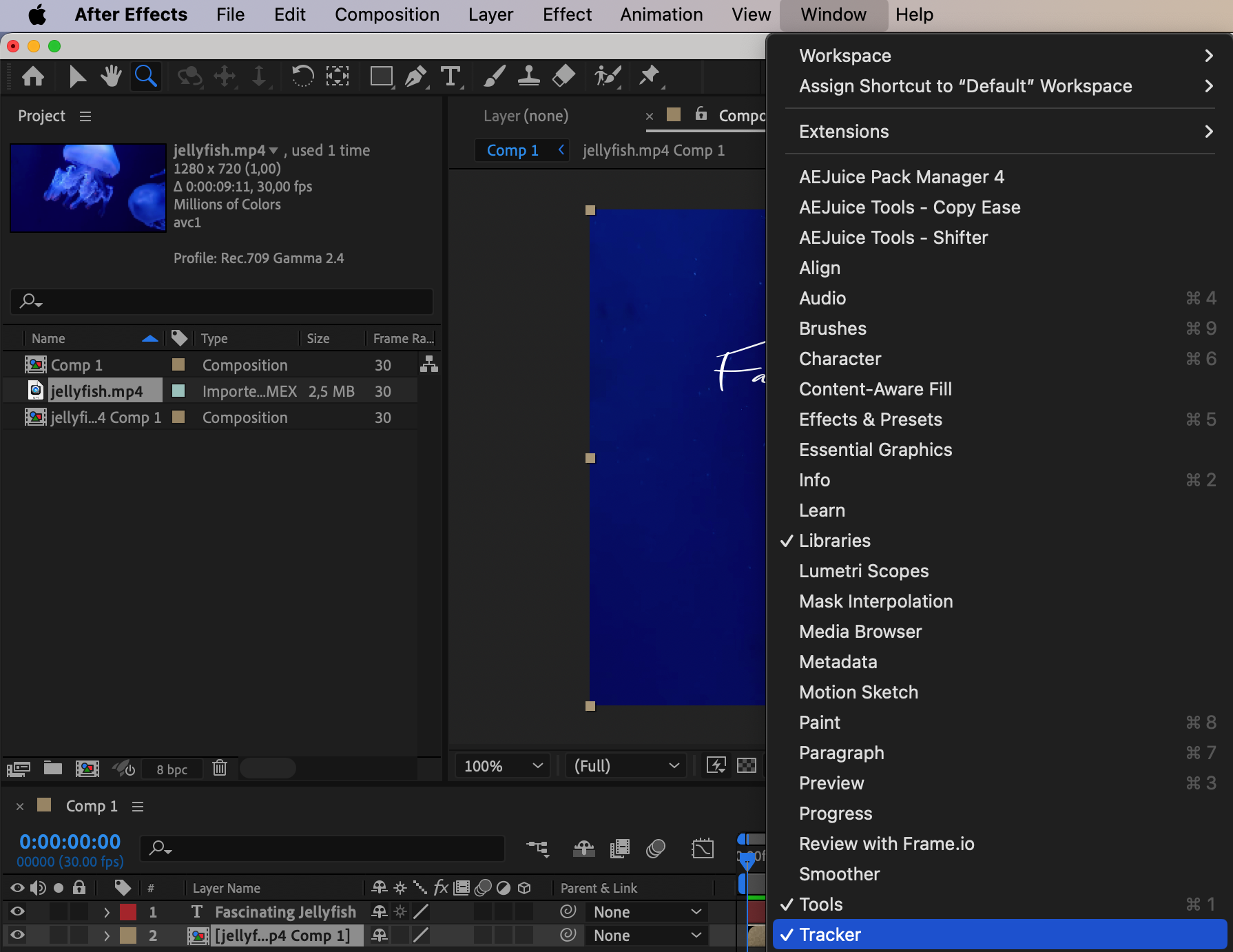Toggle Fast Previews icon in viewer
The width and height of the screenshot is (1233, 952).
coord(716,766)
